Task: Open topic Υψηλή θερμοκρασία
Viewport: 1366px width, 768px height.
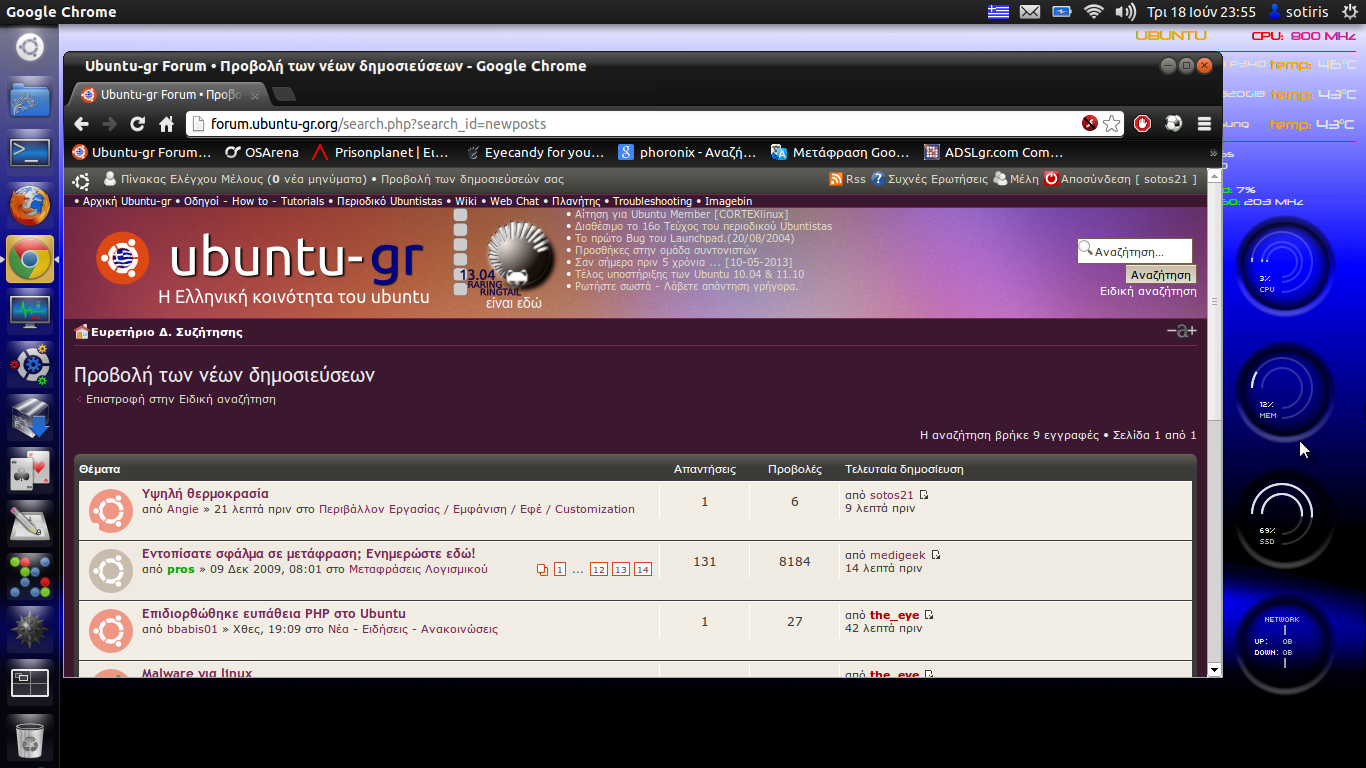Action: pyautogui.click(x=205, y=493)
